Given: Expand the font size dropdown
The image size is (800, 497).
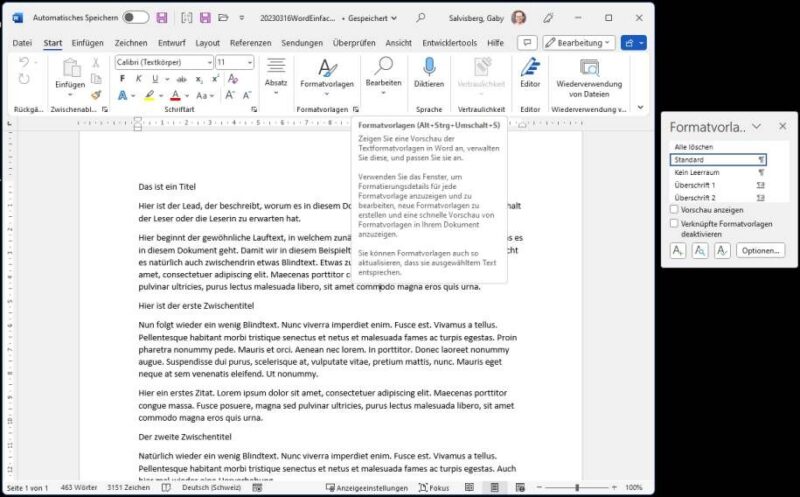Looking at the screenshot, I should [249, 62].
